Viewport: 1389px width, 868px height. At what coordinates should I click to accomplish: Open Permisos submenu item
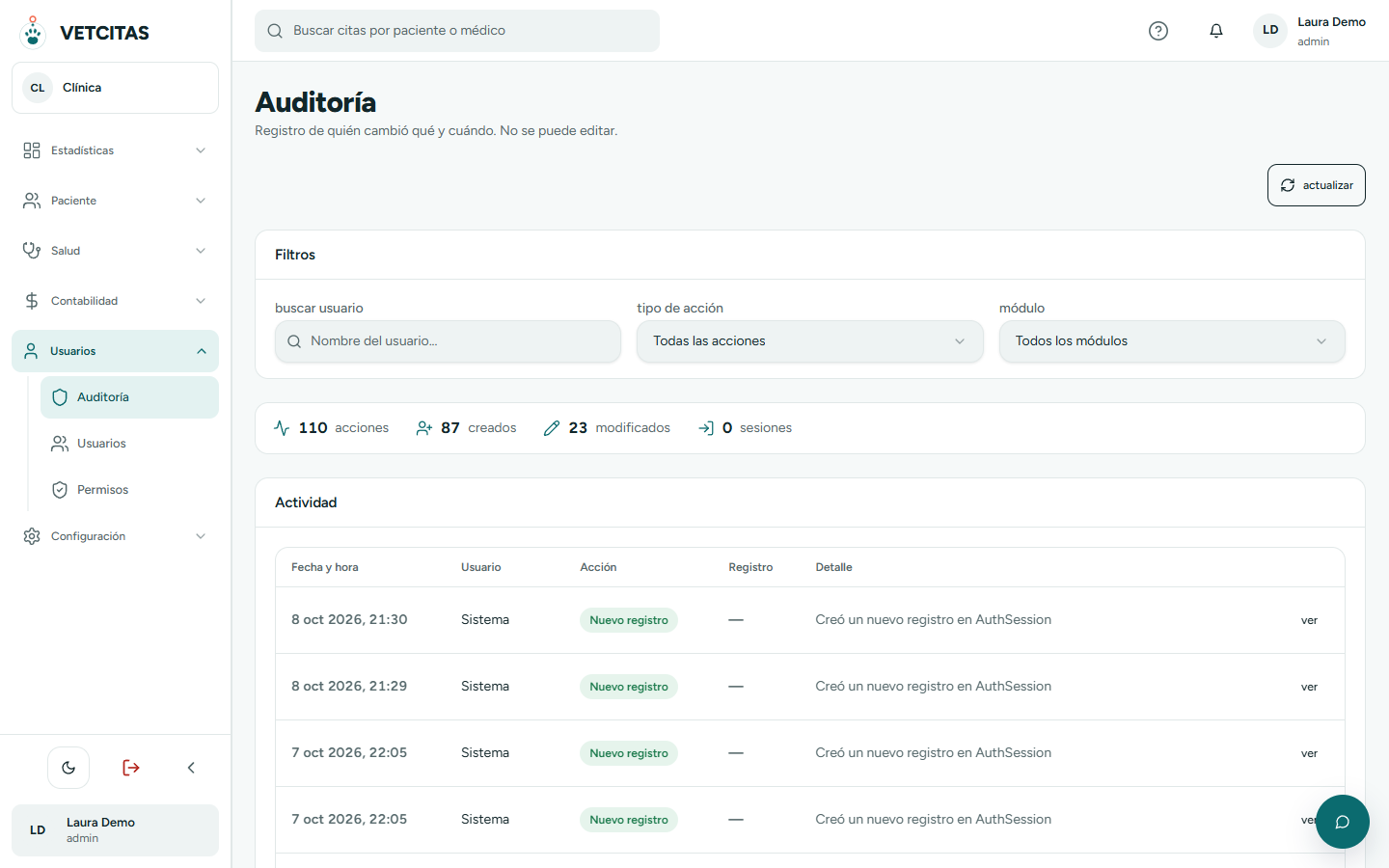129,490
